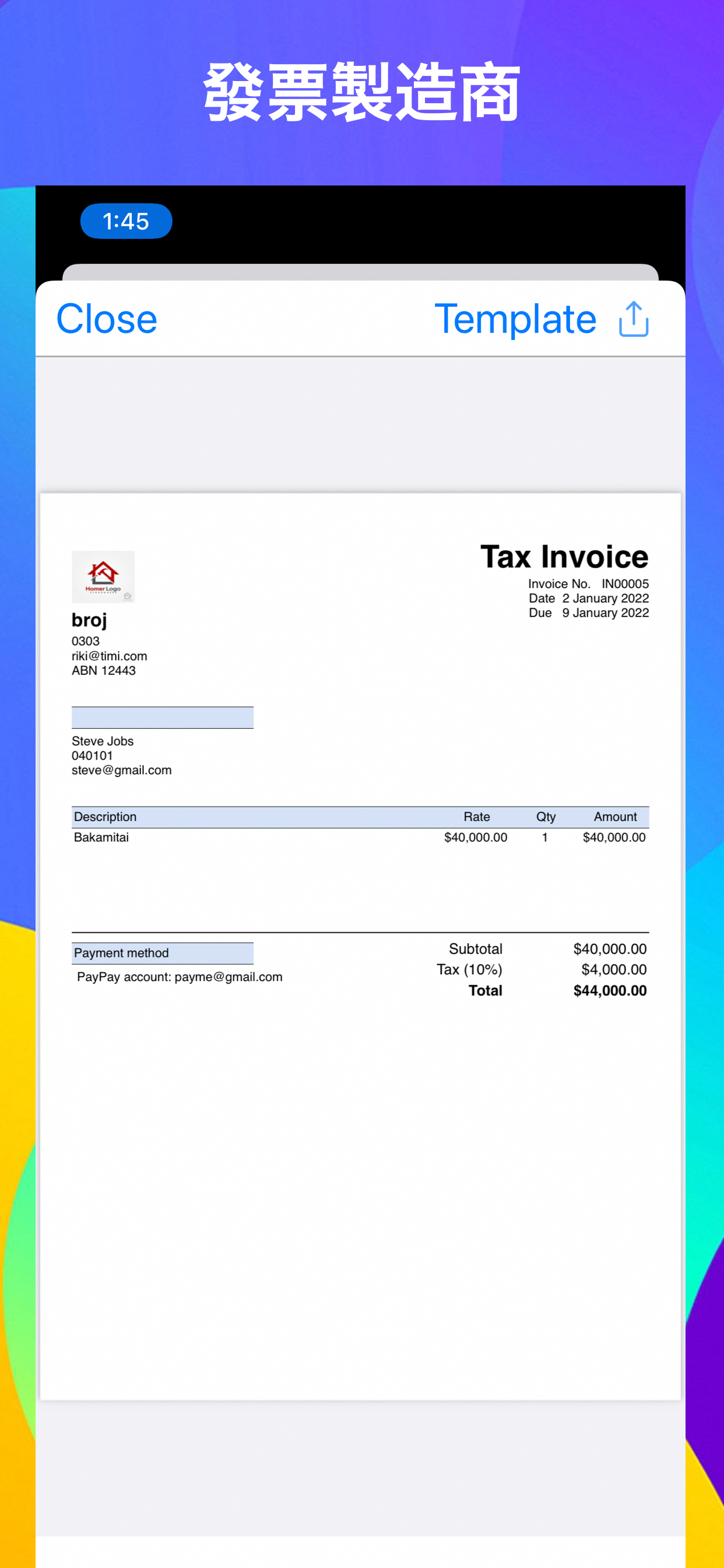Tap the Qty column header
724x1568 pixels.
coord(546,817)
